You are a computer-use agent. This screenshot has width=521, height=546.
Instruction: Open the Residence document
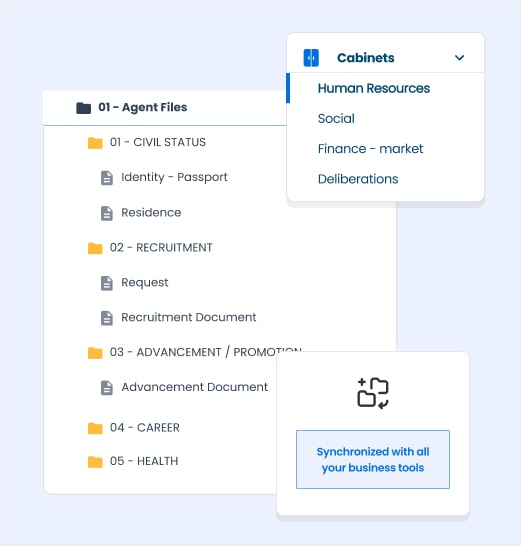[151, 212]
